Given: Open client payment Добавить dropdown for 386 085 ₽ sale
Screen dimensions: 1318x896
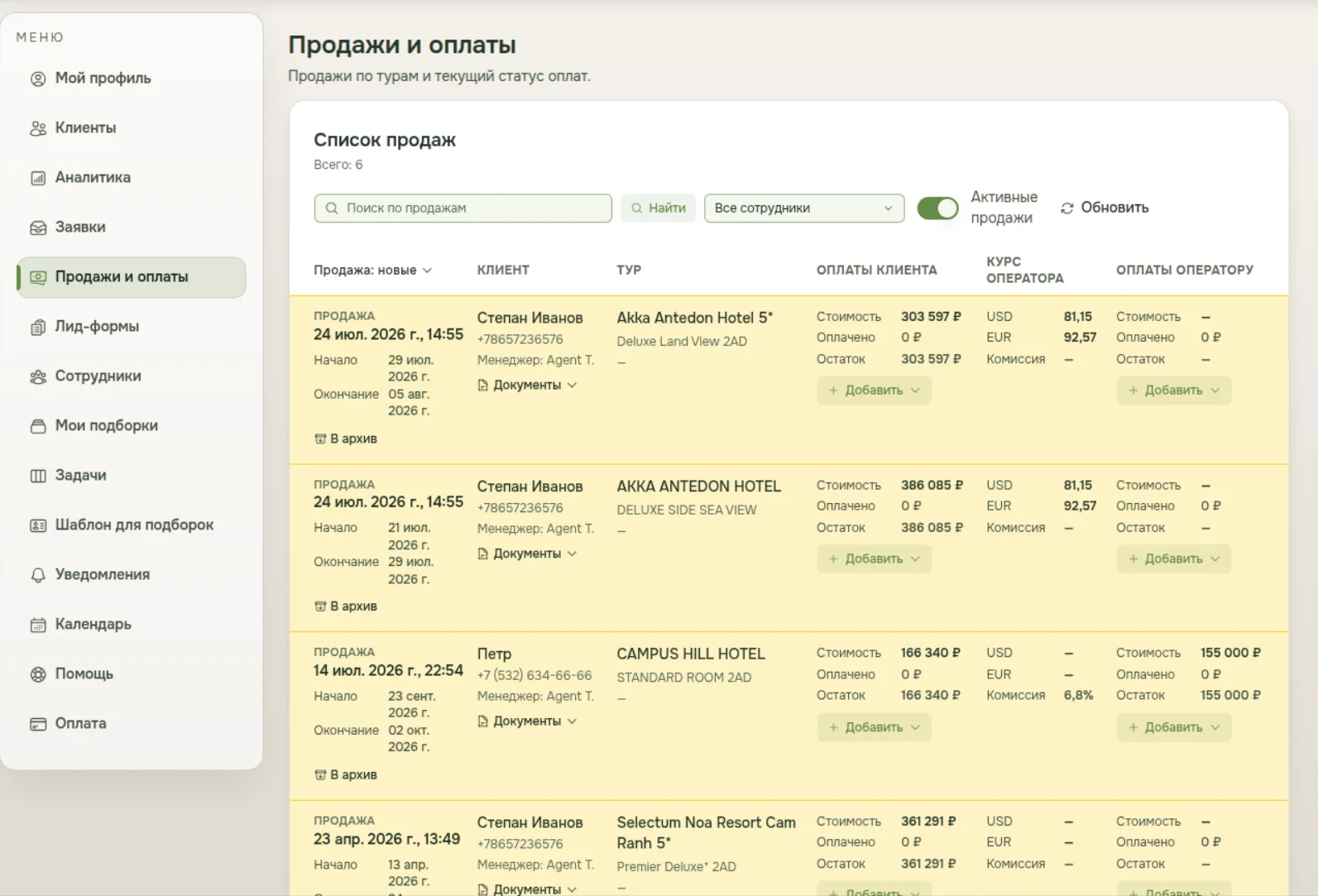Looking at the screenshot, I should [874, 559].
